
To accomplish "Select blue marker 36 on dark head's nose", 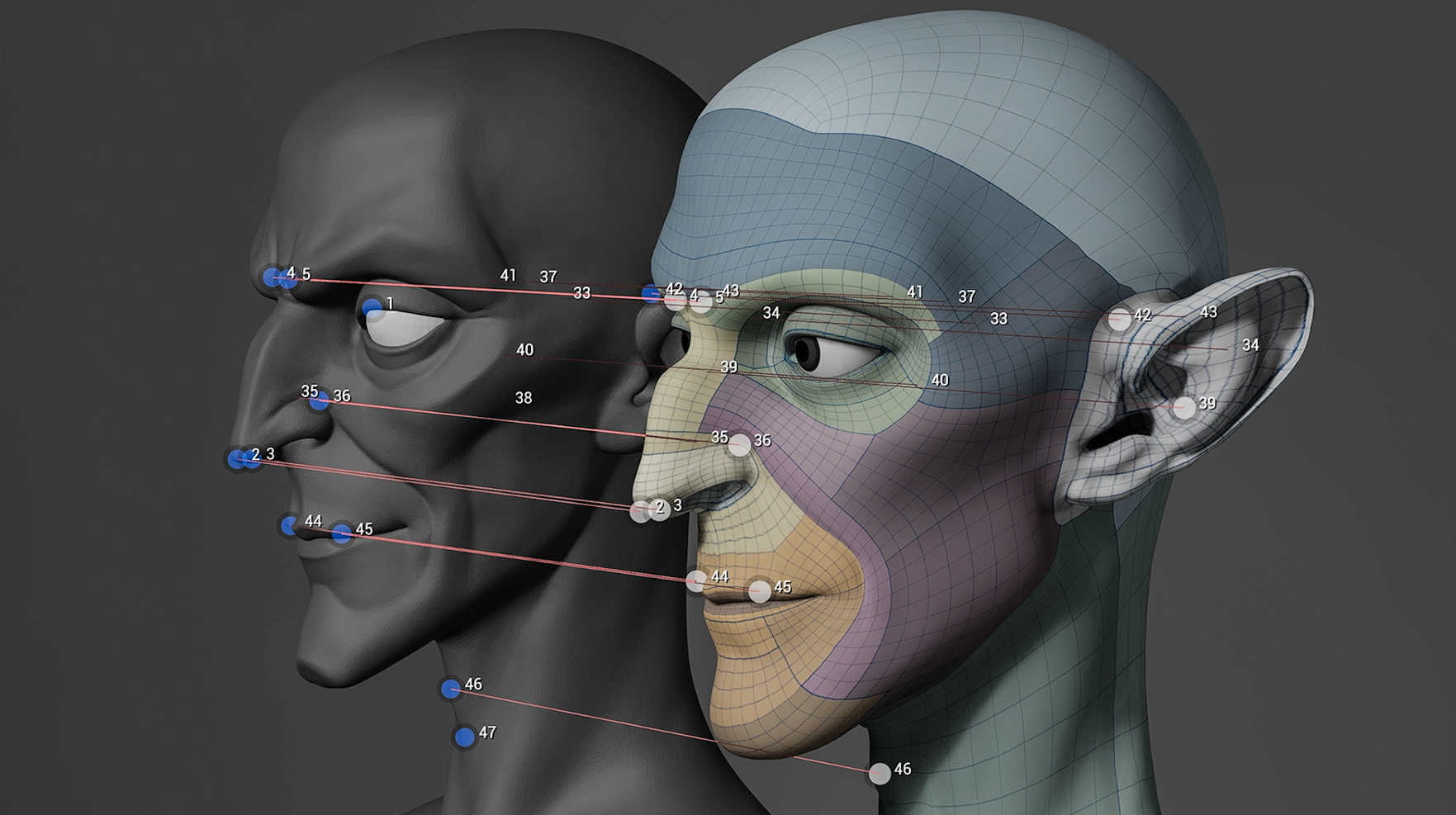I will tap(320, 401).
